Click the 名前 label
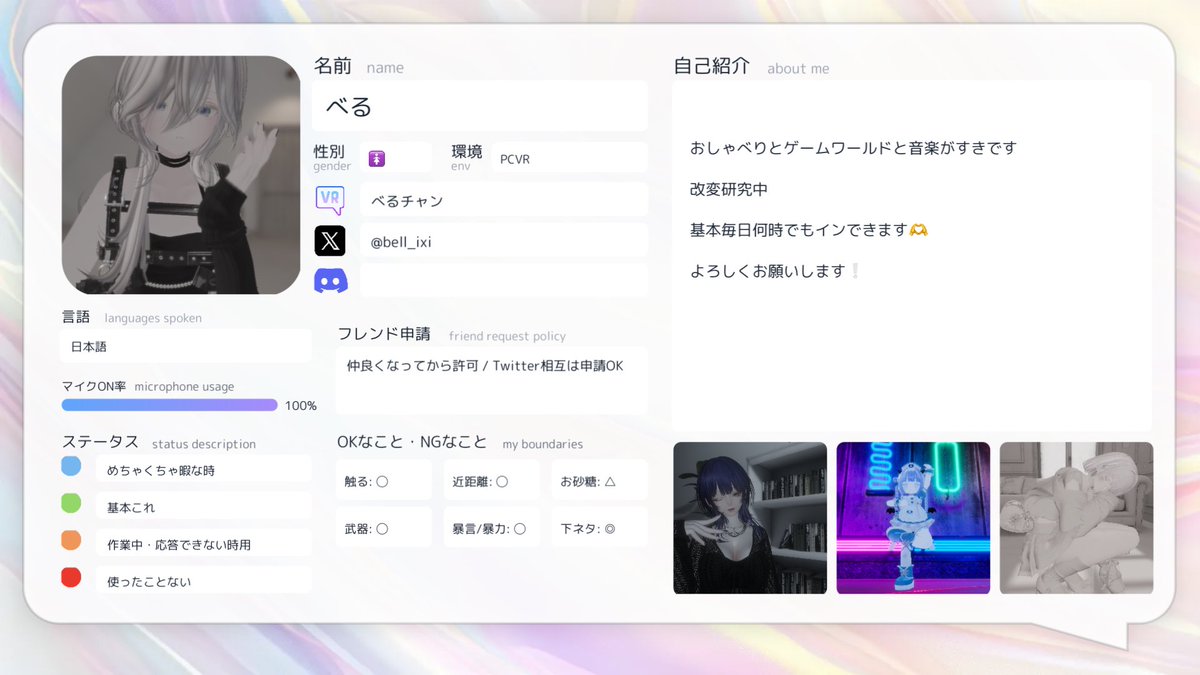 point(333,66)
